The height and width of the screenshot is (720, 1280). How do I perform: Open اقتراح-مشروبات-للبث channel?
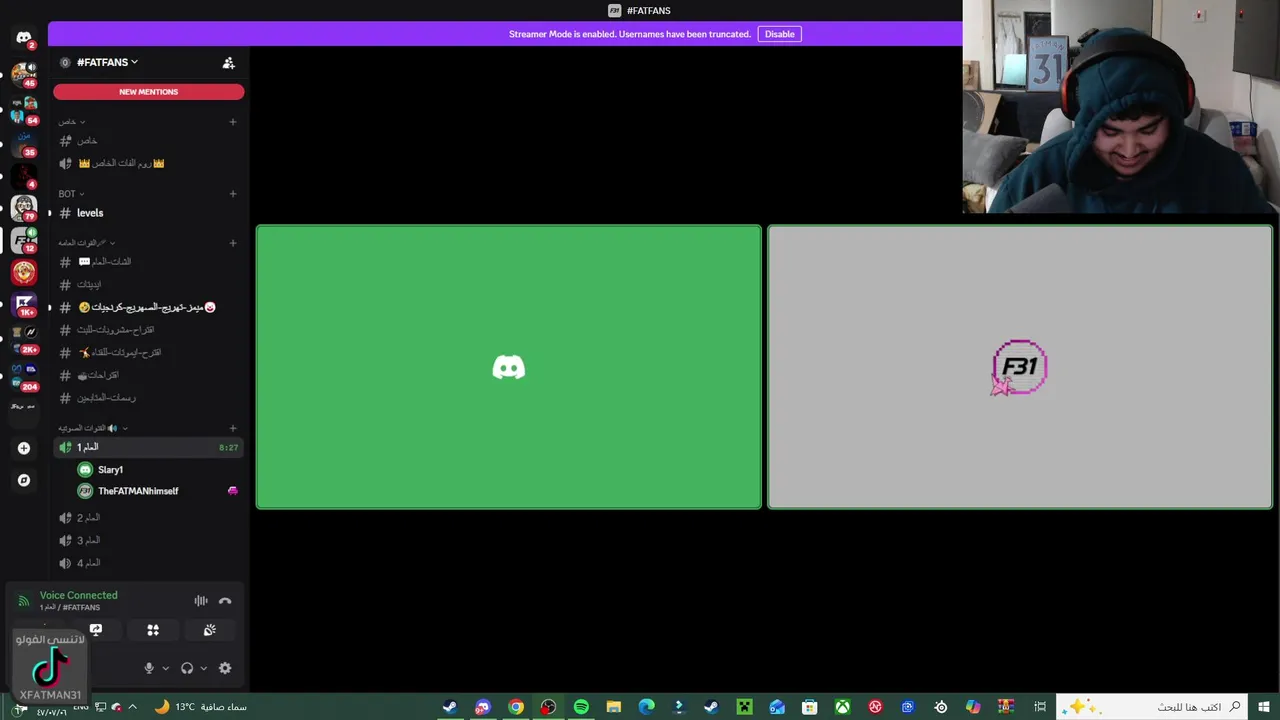click(x=148, y=330)
